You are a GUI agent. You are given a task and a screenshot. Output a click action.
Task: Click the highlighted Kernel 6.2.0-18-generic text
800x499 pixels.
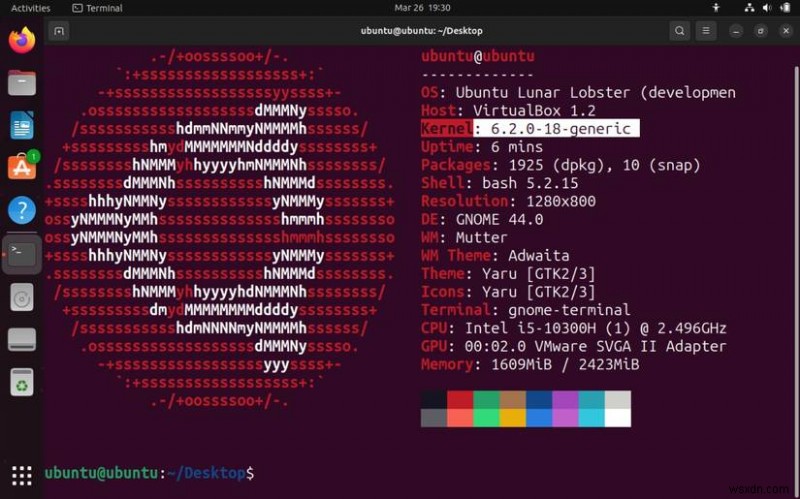click(x=530, y=129)
